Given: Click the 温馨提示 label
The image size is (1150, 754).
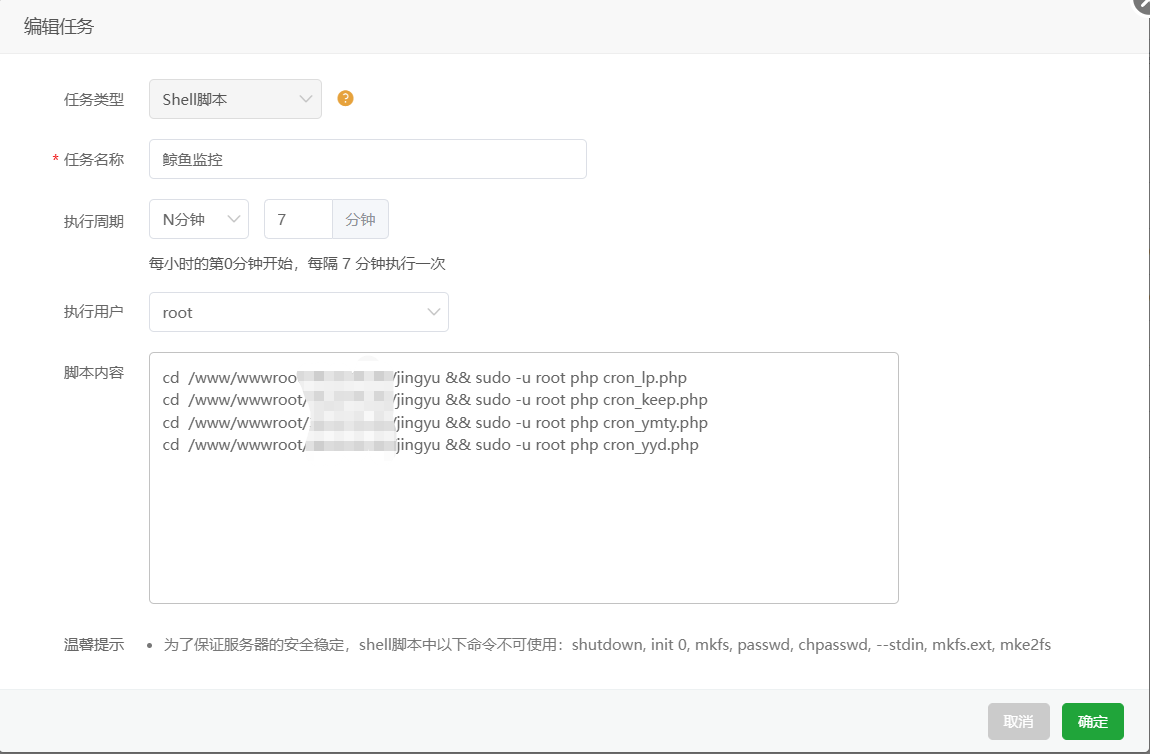Looking at the screenshot, I should pos(94,645).
